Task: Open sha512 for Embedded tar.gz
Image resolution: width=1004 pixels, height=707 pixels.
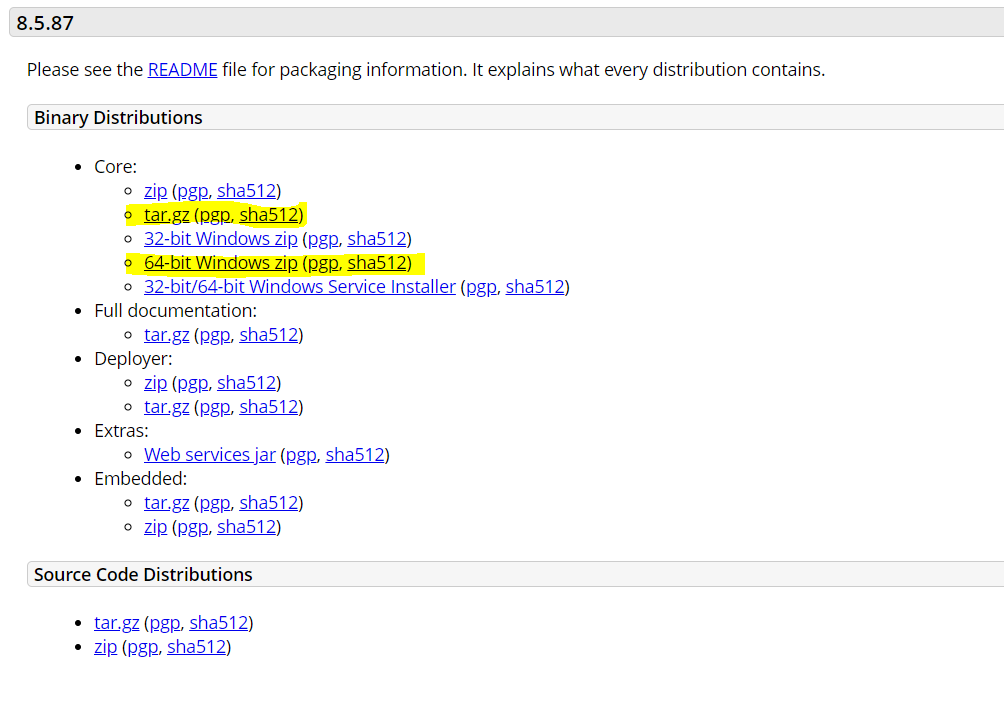Action: pos(269,503)
